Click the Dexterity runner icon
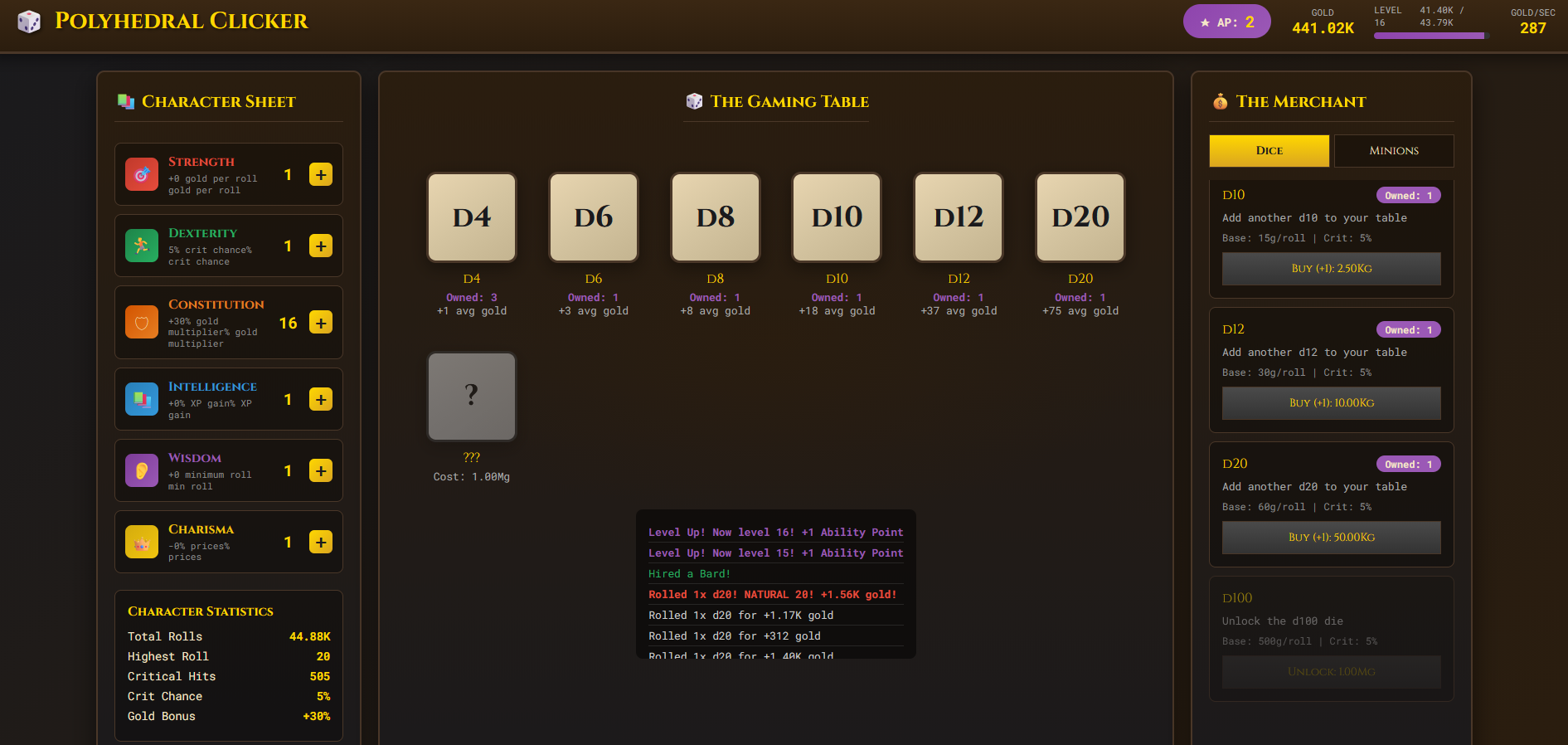The image size is (1568, 745). click(142, 246)
